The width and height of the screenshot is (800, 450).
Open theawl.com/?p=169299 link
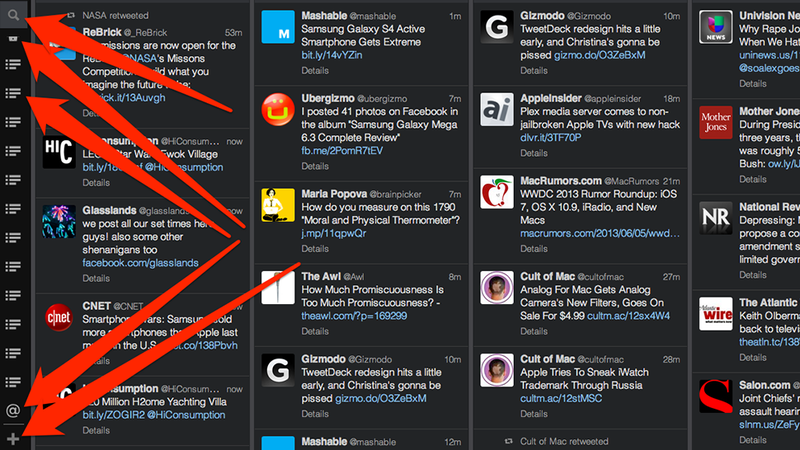354,316
